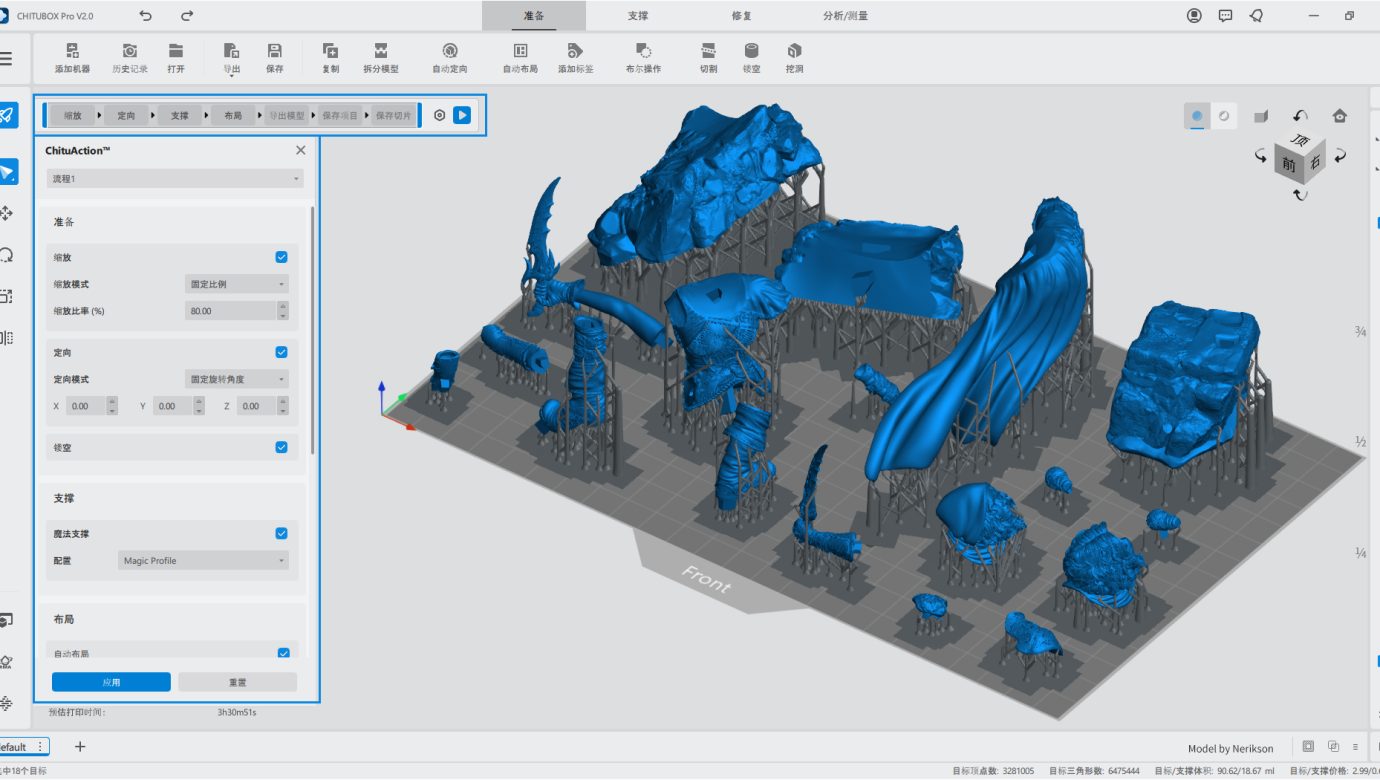
Task: Open the Magic Profile 配置 dropdown
Action: pos(203,561)
